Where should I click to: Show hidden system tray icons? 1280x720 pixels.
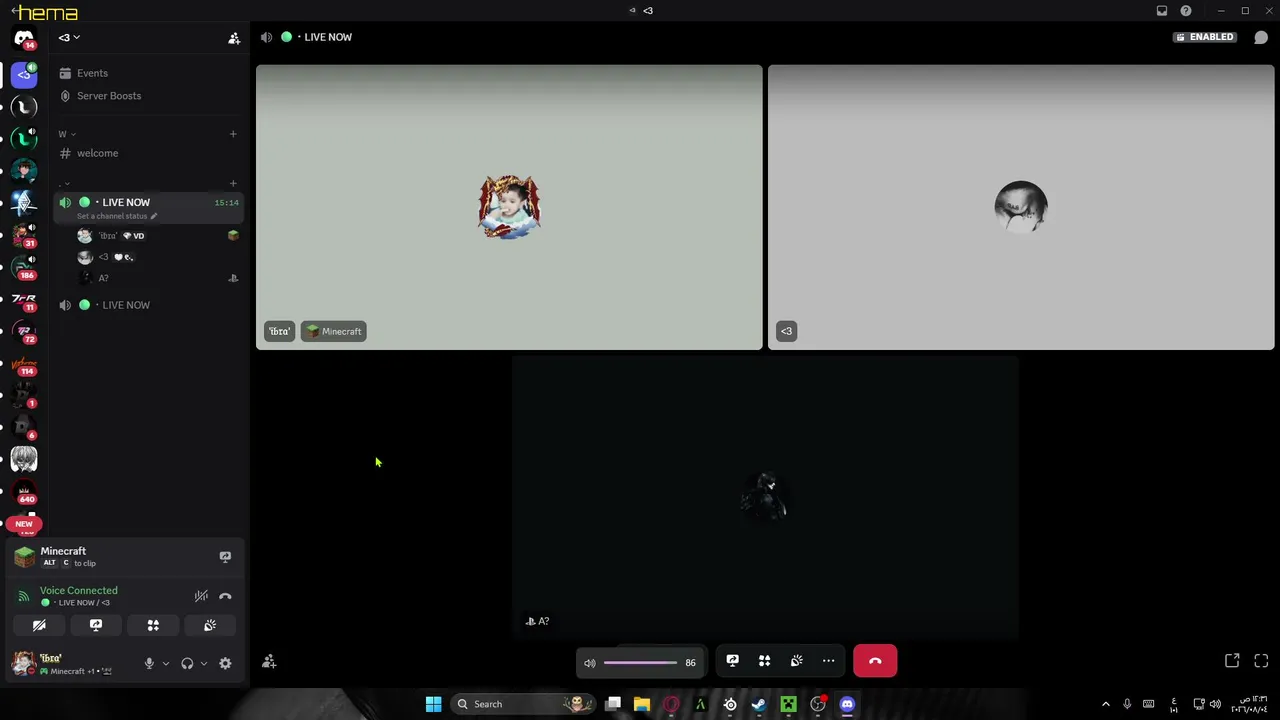pyautogui.click(x=1106, y=704)
